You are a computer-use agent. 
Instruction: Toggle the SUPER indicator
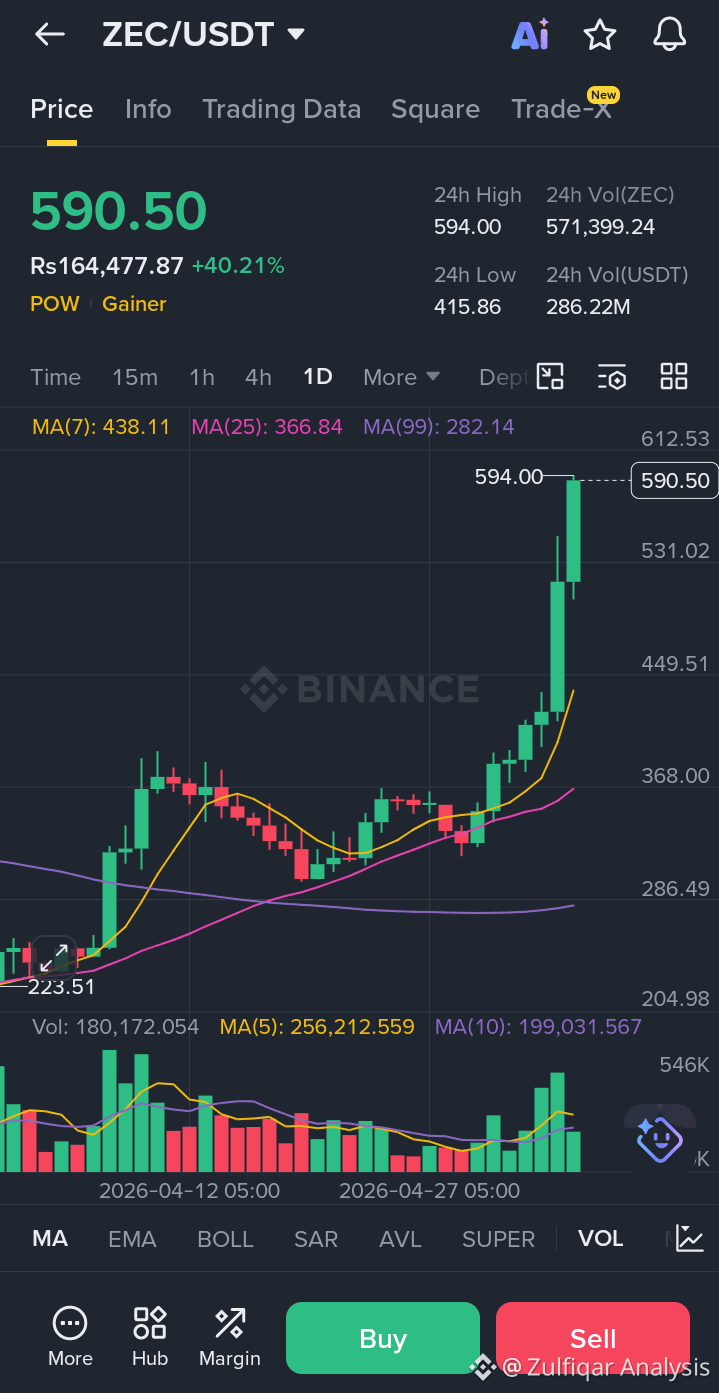(498, 1239)
